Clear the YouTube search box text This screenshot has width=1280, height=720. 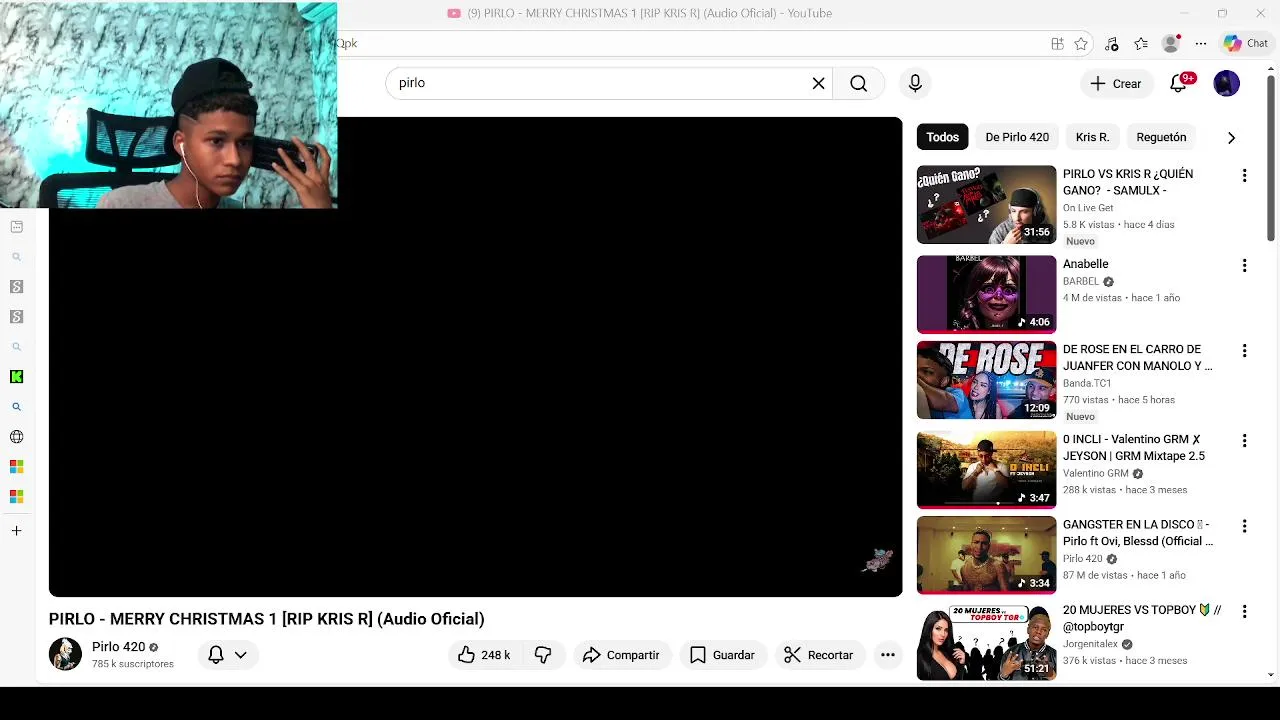pyautogui.click(x=818, y=83)
